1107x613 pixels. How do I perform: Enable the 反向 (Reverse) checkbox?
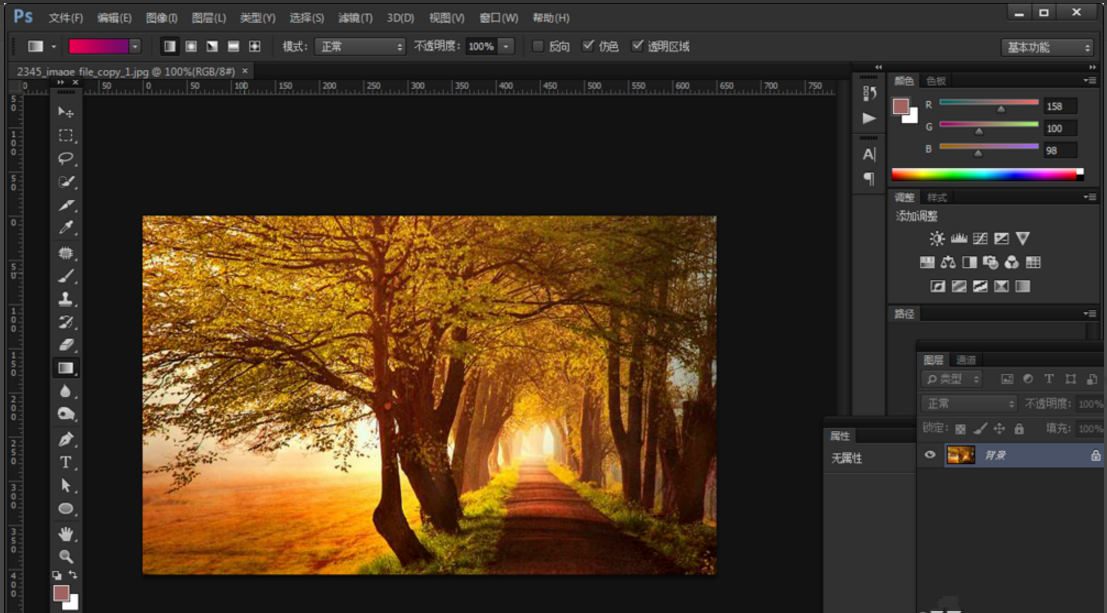(538, 46)
